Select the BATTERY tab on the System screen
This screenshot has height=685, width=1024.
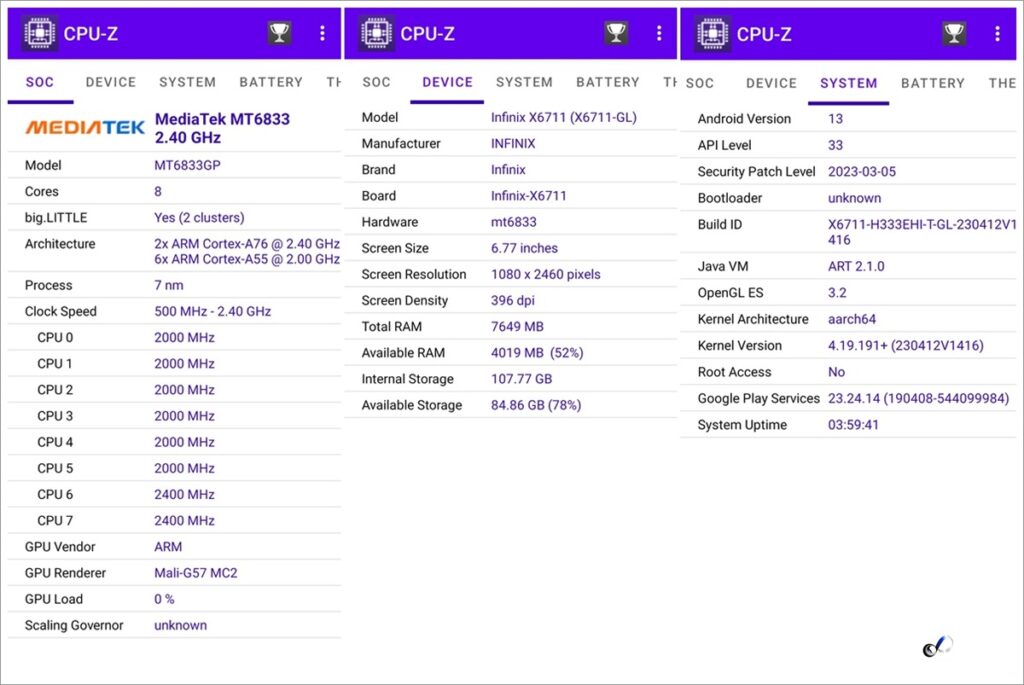[932, 83]
